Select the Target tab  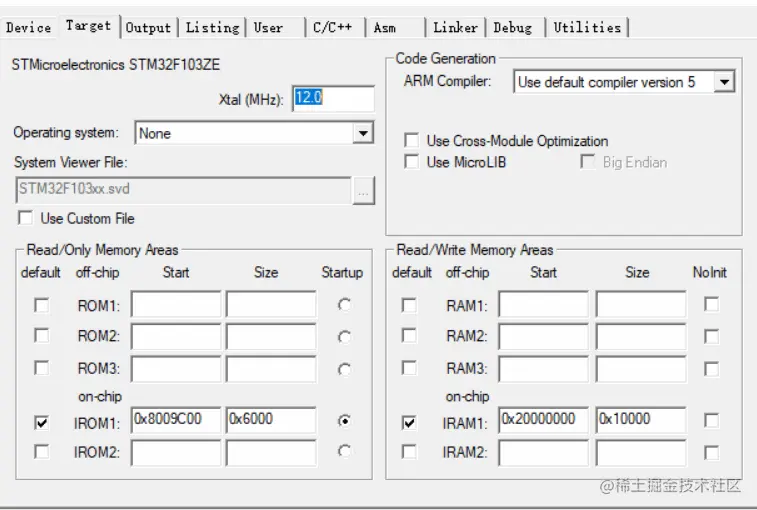tap(89, 26)
